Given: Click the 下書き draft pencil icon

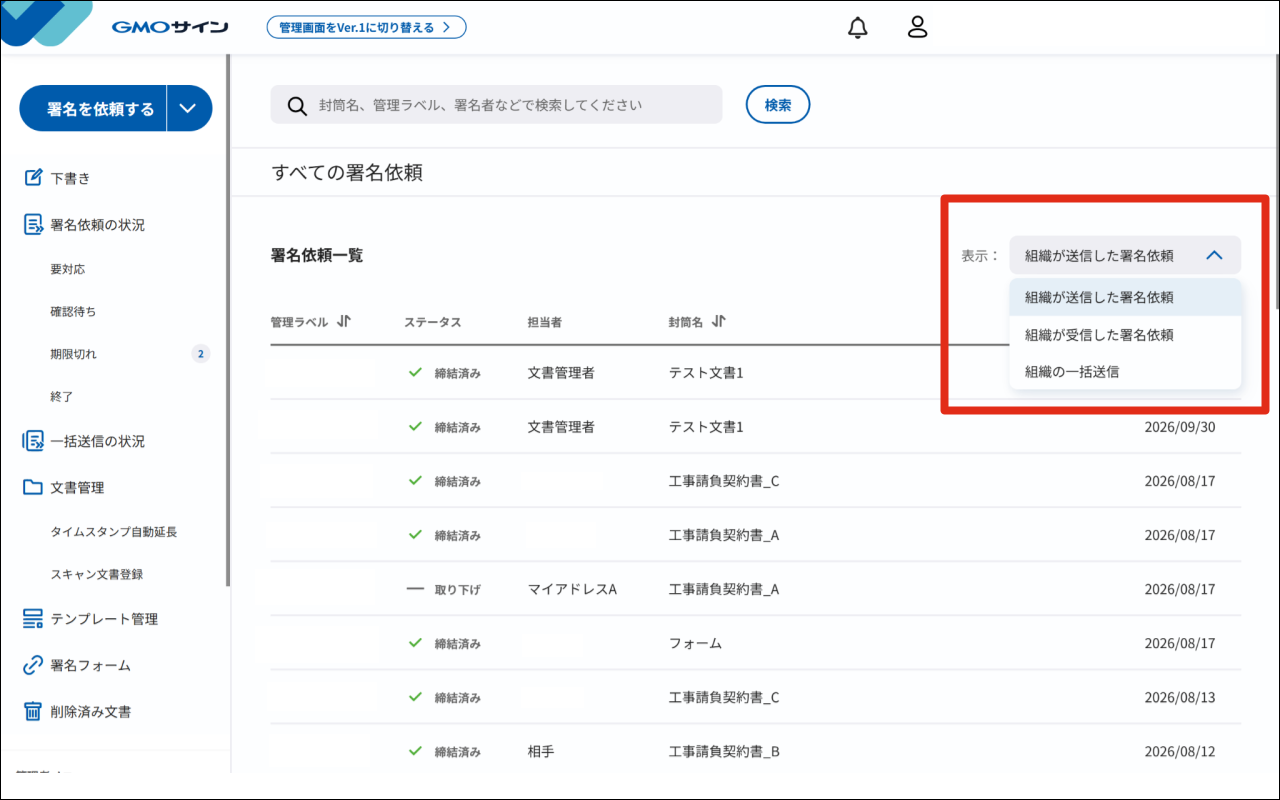Looking at the screenshot, I should click(x=33, y=178).
